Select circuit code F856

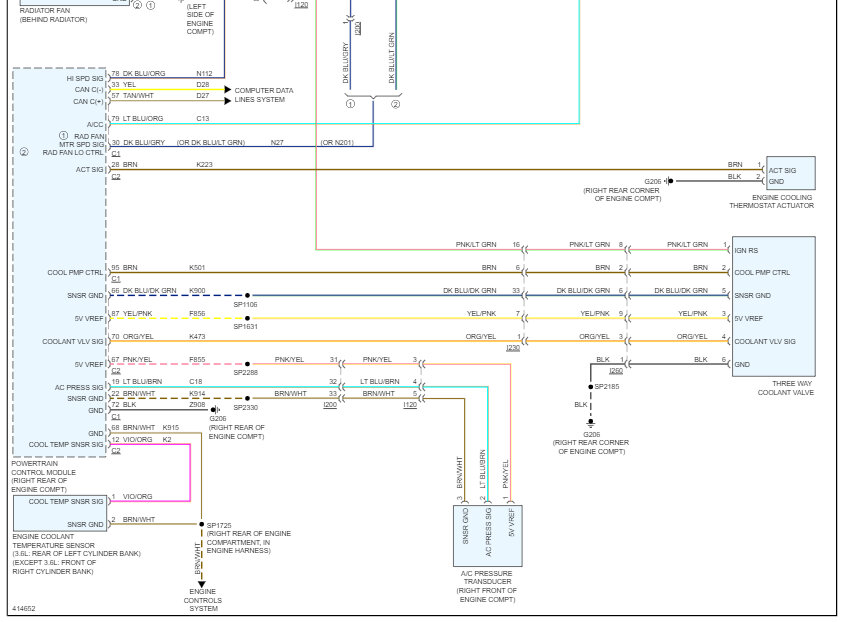[x=197, y=313]
